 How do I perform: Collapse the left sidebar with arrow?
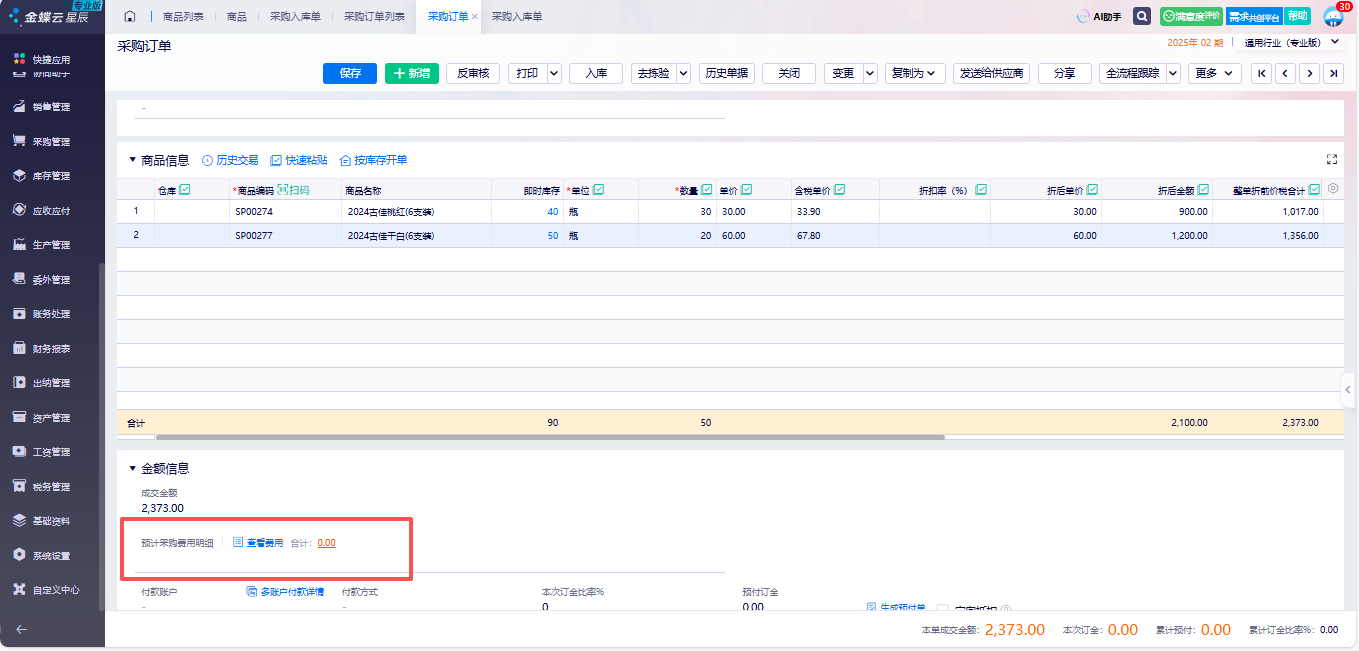(x=22, y=629)
